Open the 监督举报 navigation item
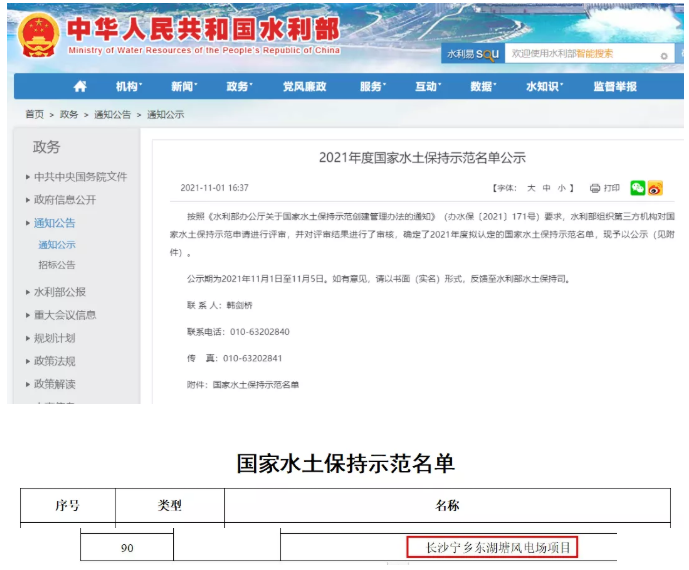Image resolution: width=689 pixels, height=570 pixels. (x=615, y=87)
